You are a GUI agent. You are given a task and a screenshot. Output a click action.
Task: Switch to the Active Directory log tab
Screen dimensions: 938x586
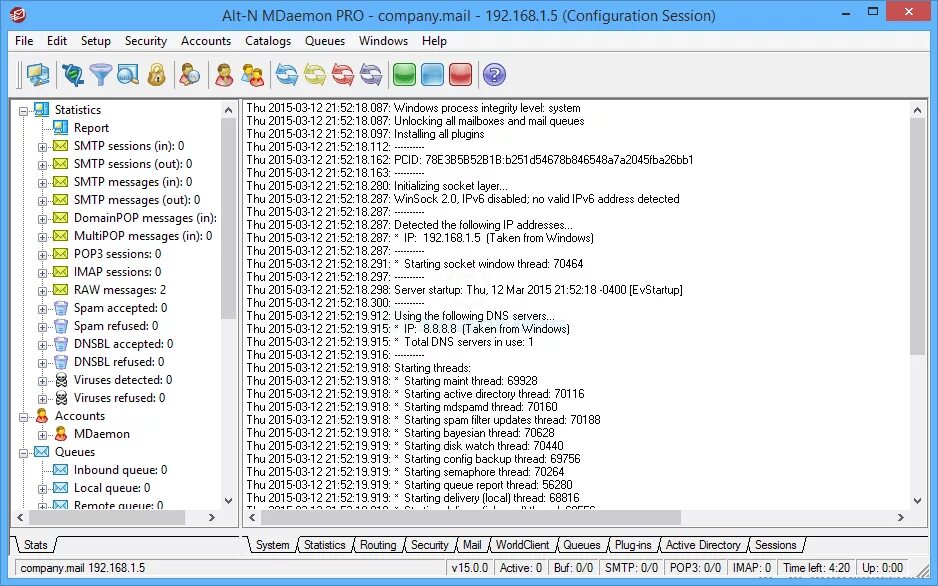tap(703, 545)
